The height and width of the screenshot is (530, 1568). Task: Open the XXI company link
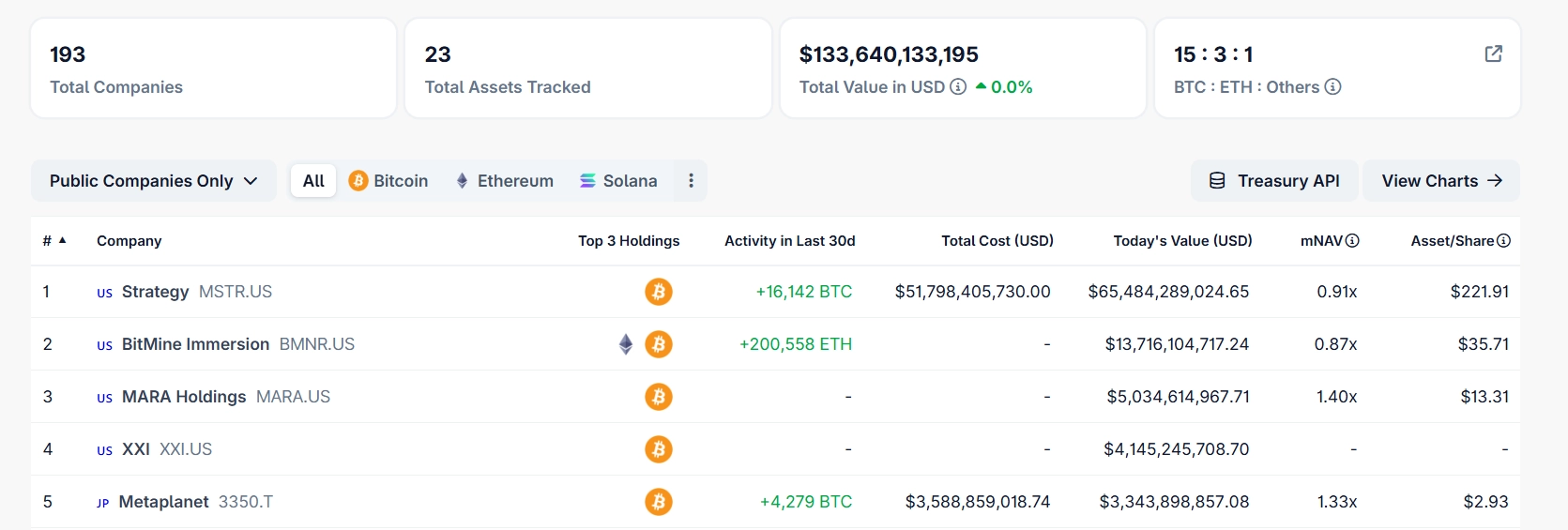136,449
